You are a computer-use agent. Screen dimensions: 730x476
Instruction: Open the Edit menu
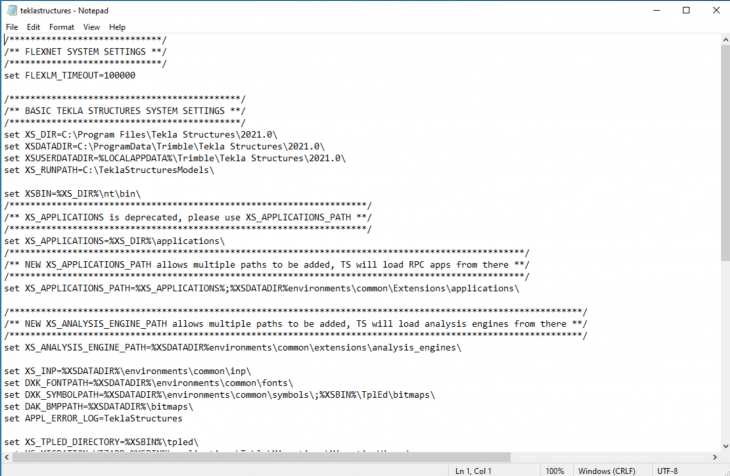click(33, 27)
